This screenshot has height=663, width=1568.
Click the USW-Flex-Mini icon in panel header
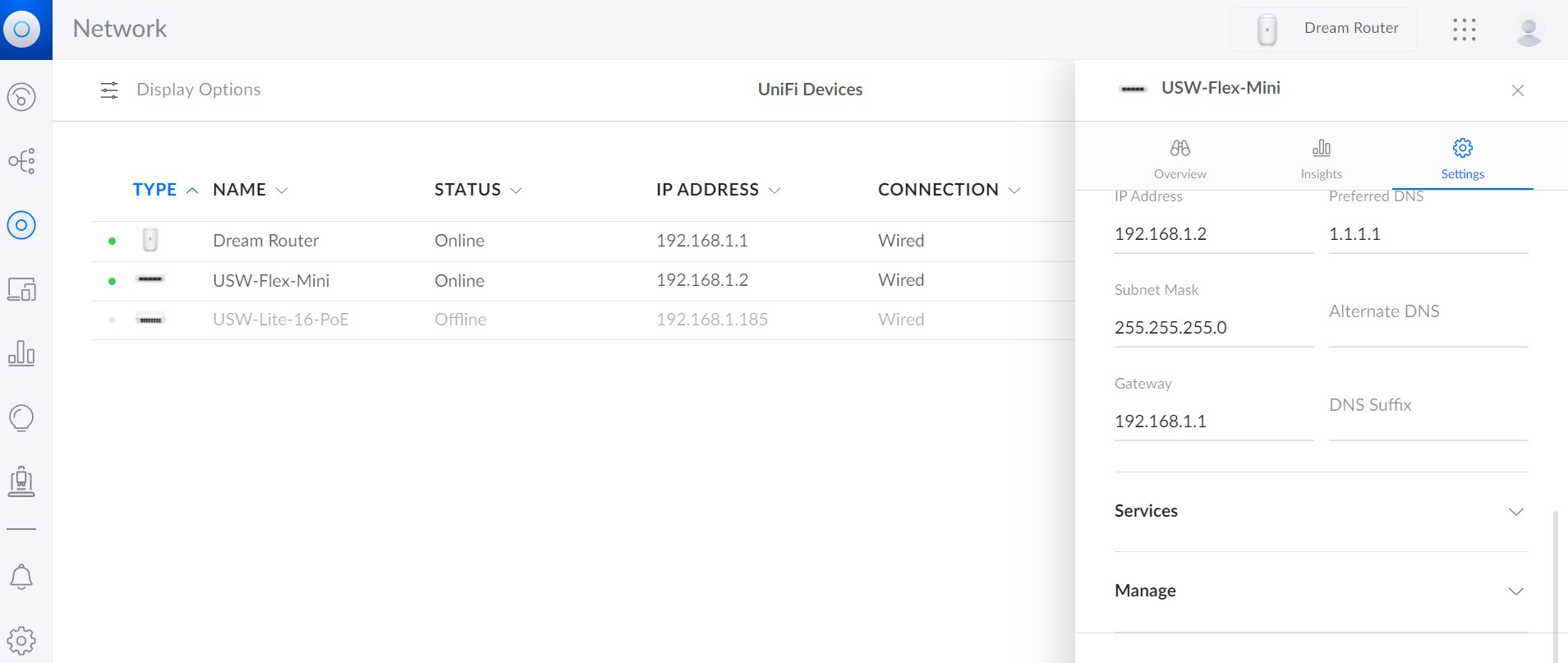pos(1133,89)
